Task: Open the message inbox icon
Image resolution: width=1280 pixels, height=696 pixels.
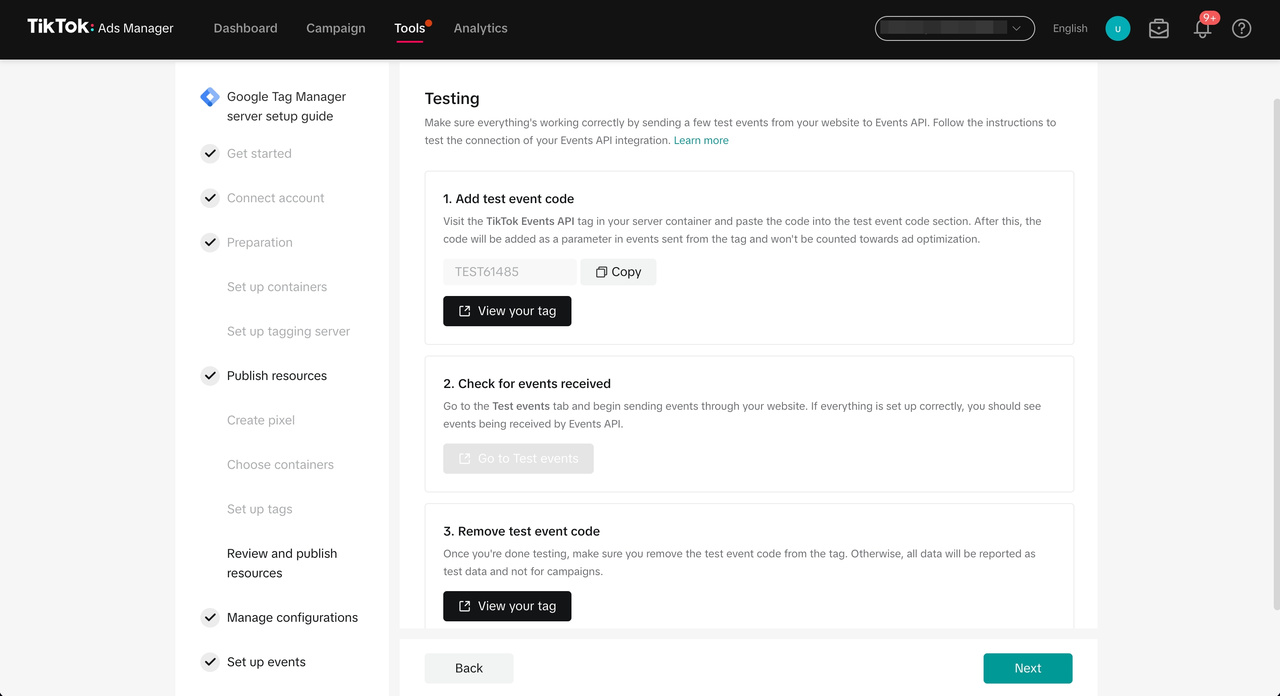Action: tap(1158, 29)
